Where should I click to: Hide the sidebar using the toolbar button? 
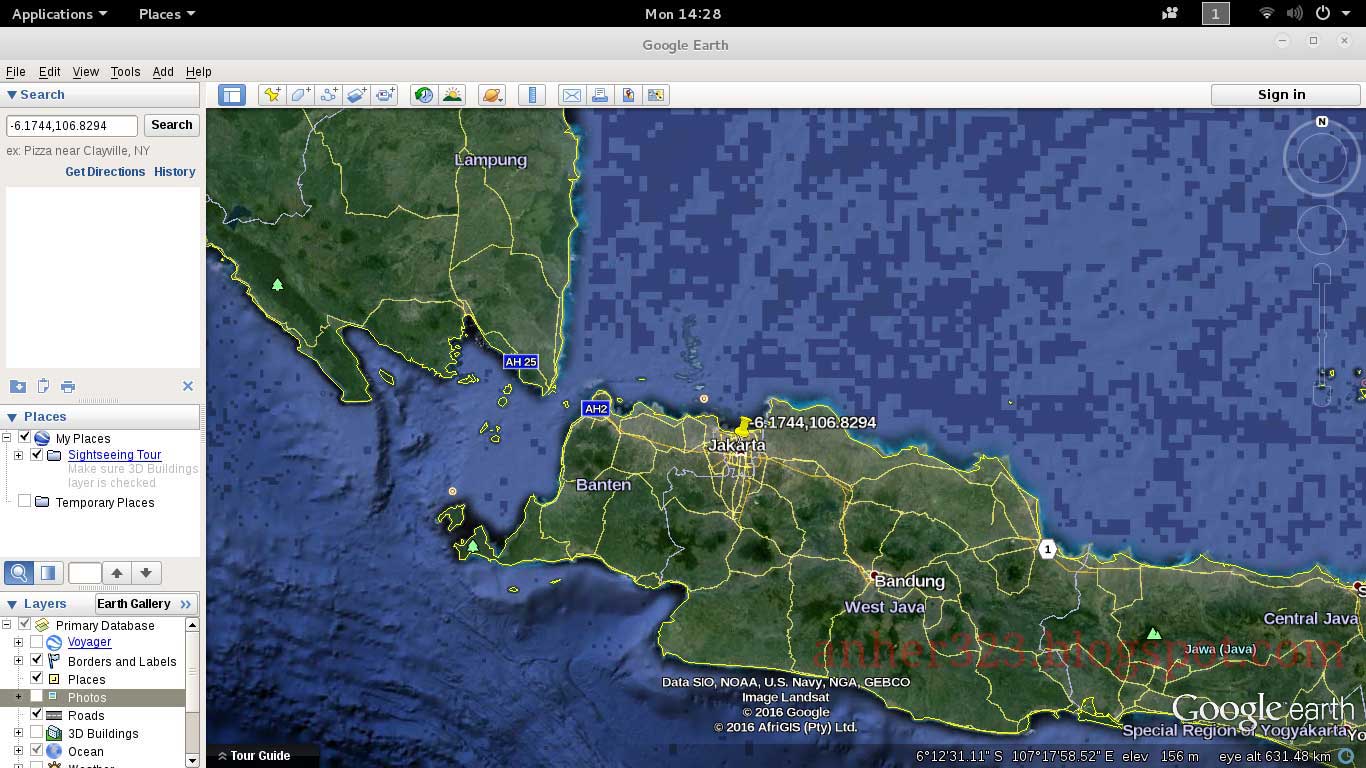232,95
